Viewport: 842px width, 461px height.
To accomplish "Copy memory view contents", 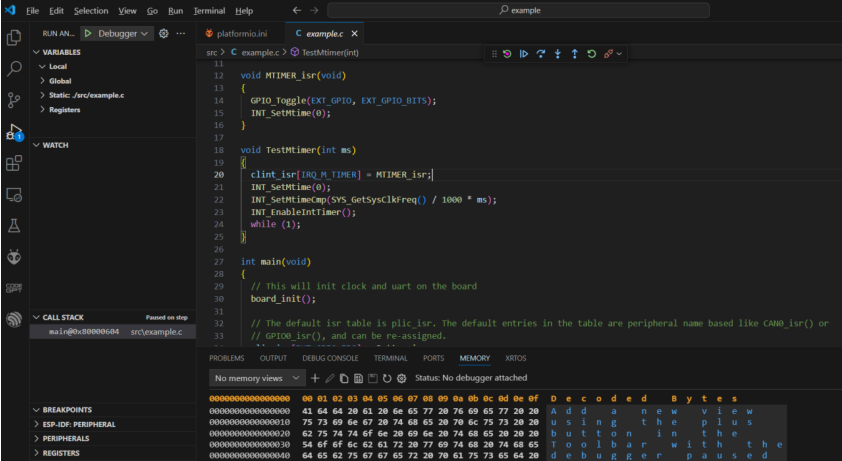I will tap(344, 378).
